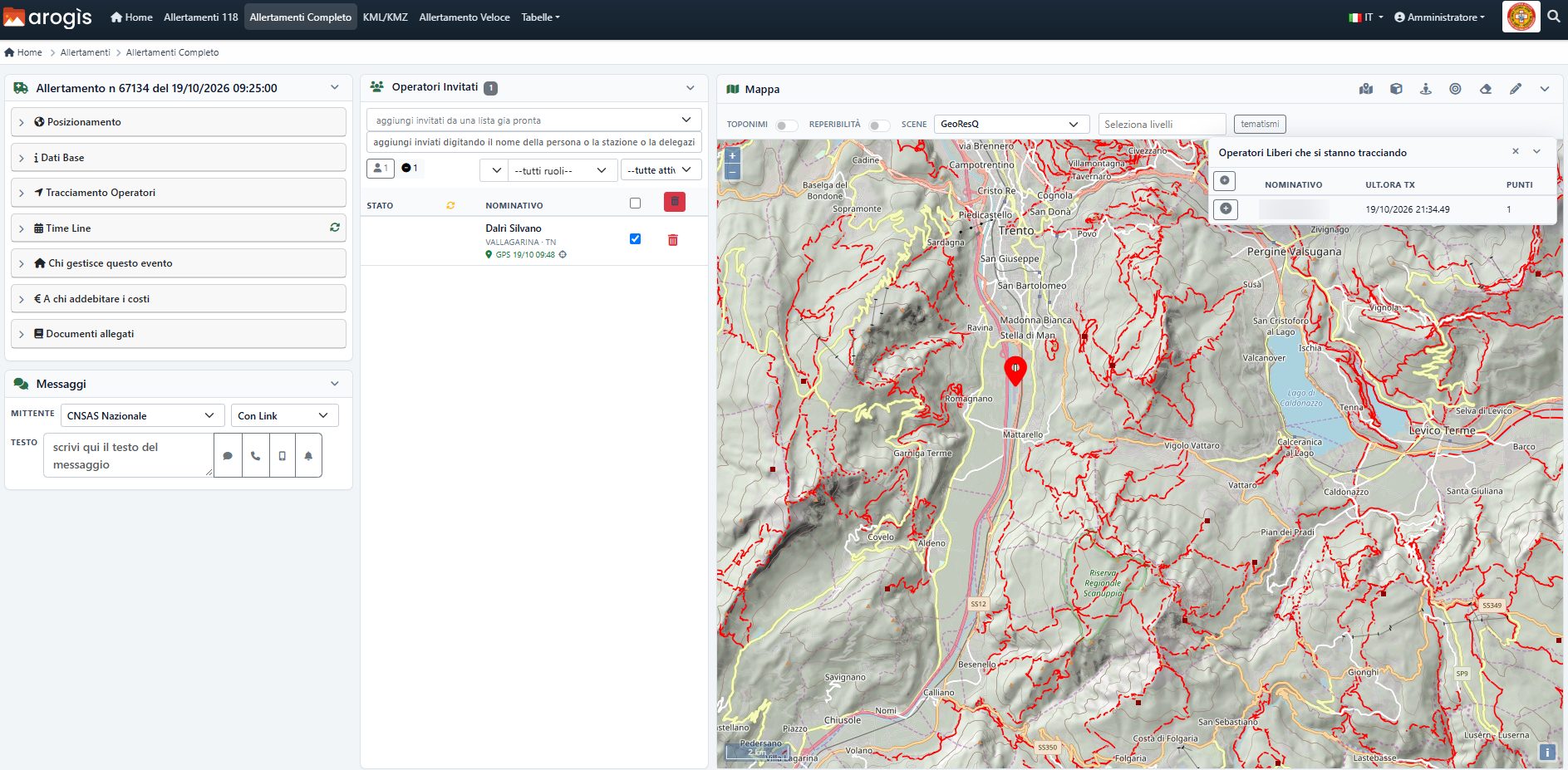Image resolution: width=1568 pixels, height=770 pixels.
Task: Check the select-all checkbox in NOMINATIVO header
Action: [x=636, y=203]
